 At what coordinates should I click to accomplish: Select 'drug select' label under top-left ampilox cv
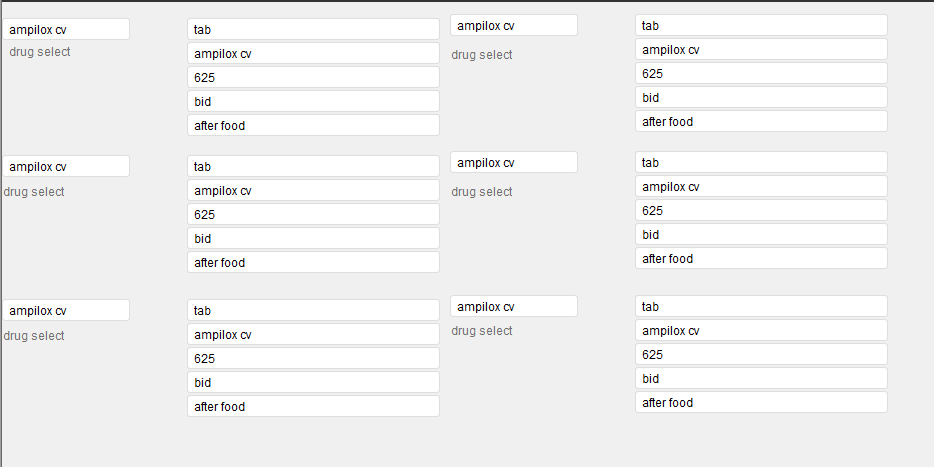40,52
